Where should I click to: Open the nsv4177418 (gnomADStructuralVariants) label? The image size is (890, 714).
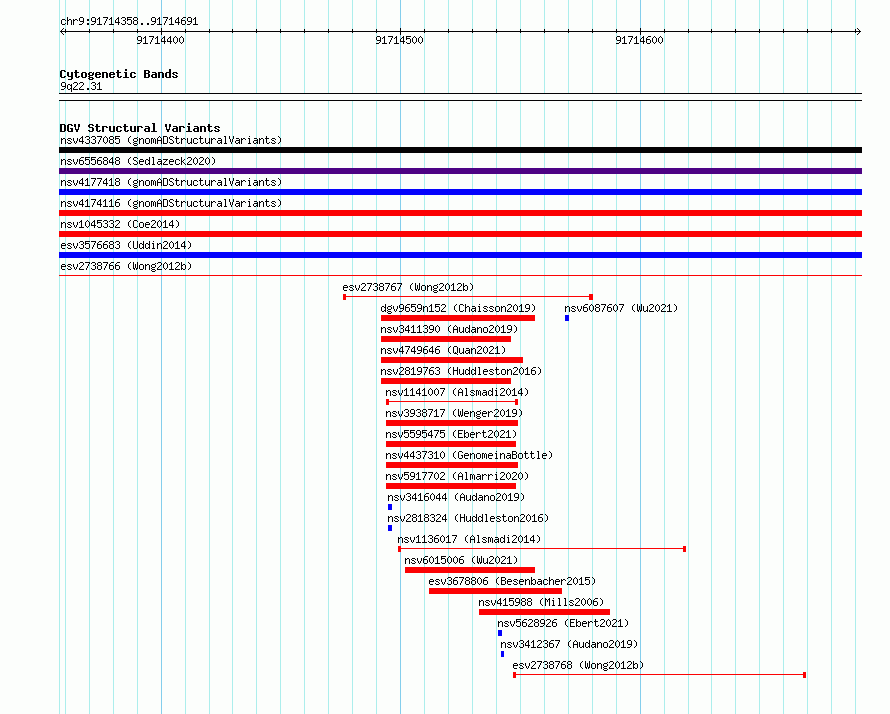coord(171,182)
